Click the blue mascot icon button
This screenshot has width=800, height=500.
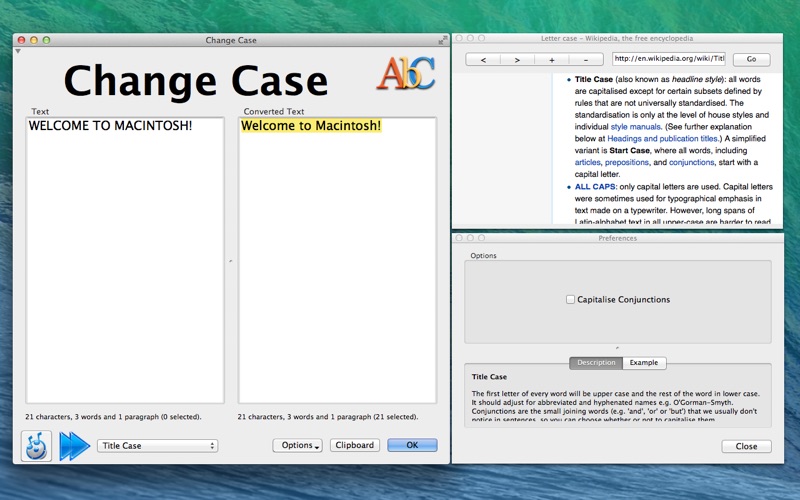(36, 446)
